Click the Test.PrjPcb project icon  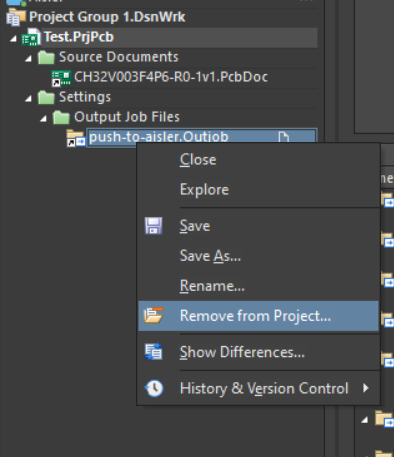click(x=31, y=37)
